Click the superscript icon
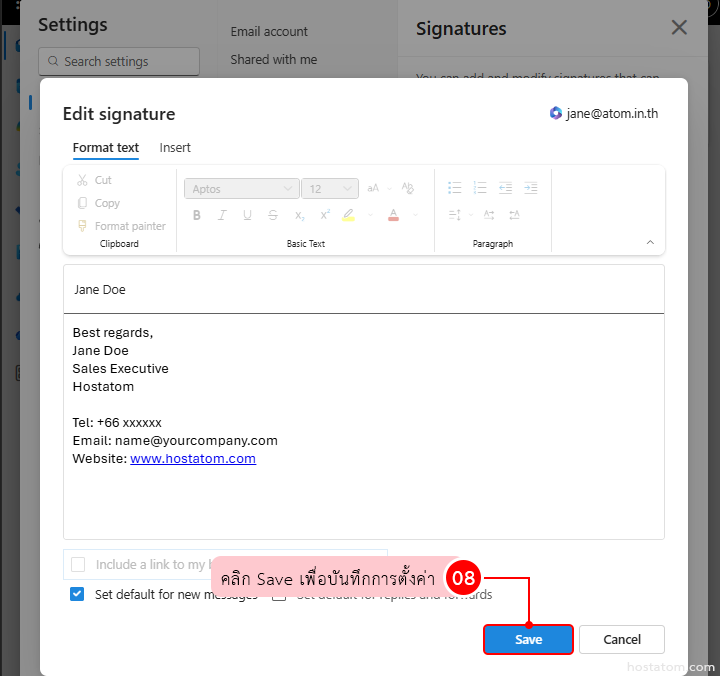The width and height of the screenshot is (720, 676). 324,215
